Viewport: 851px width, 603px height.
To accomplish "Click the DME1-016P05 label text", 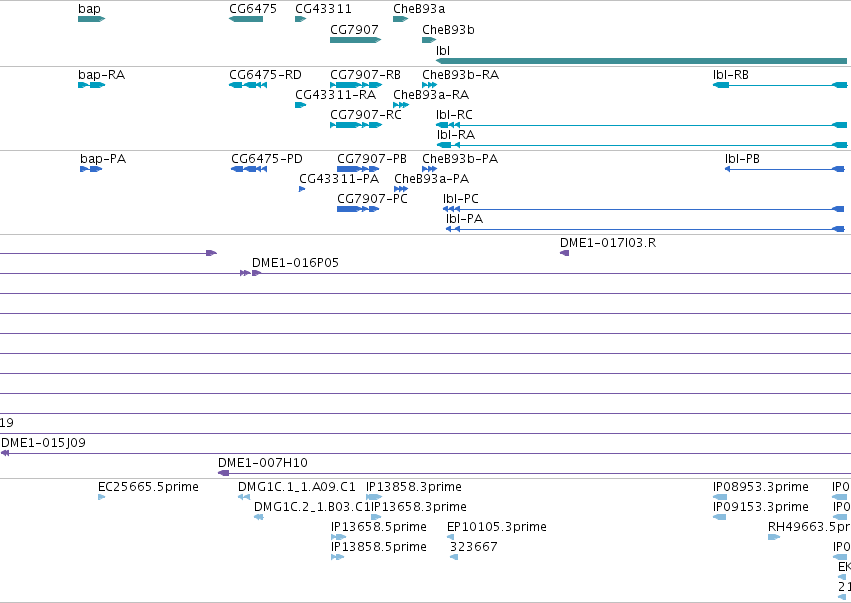I will [295, 263].
